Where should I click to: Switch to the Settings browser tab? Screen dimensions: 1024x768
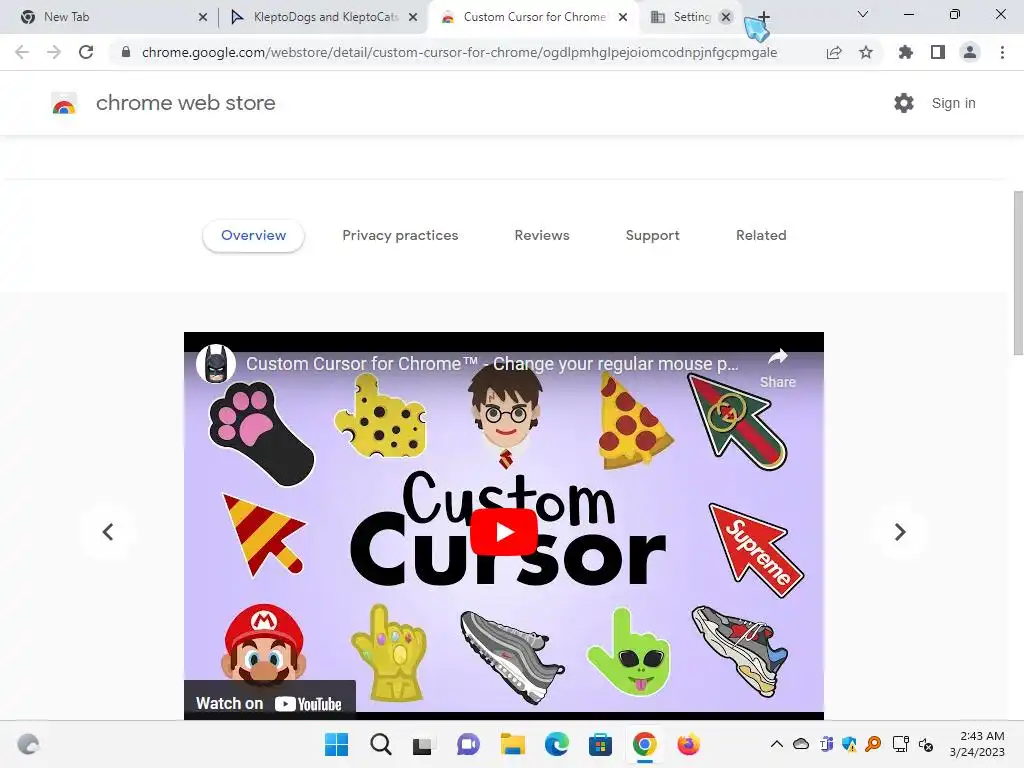(680, 17)
